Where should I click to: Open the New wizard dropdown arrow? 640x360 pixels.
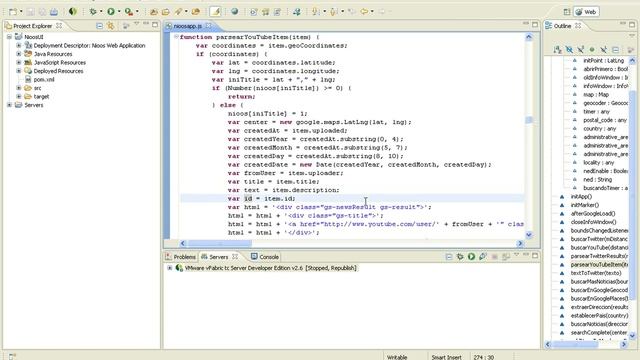click(21, 12)
